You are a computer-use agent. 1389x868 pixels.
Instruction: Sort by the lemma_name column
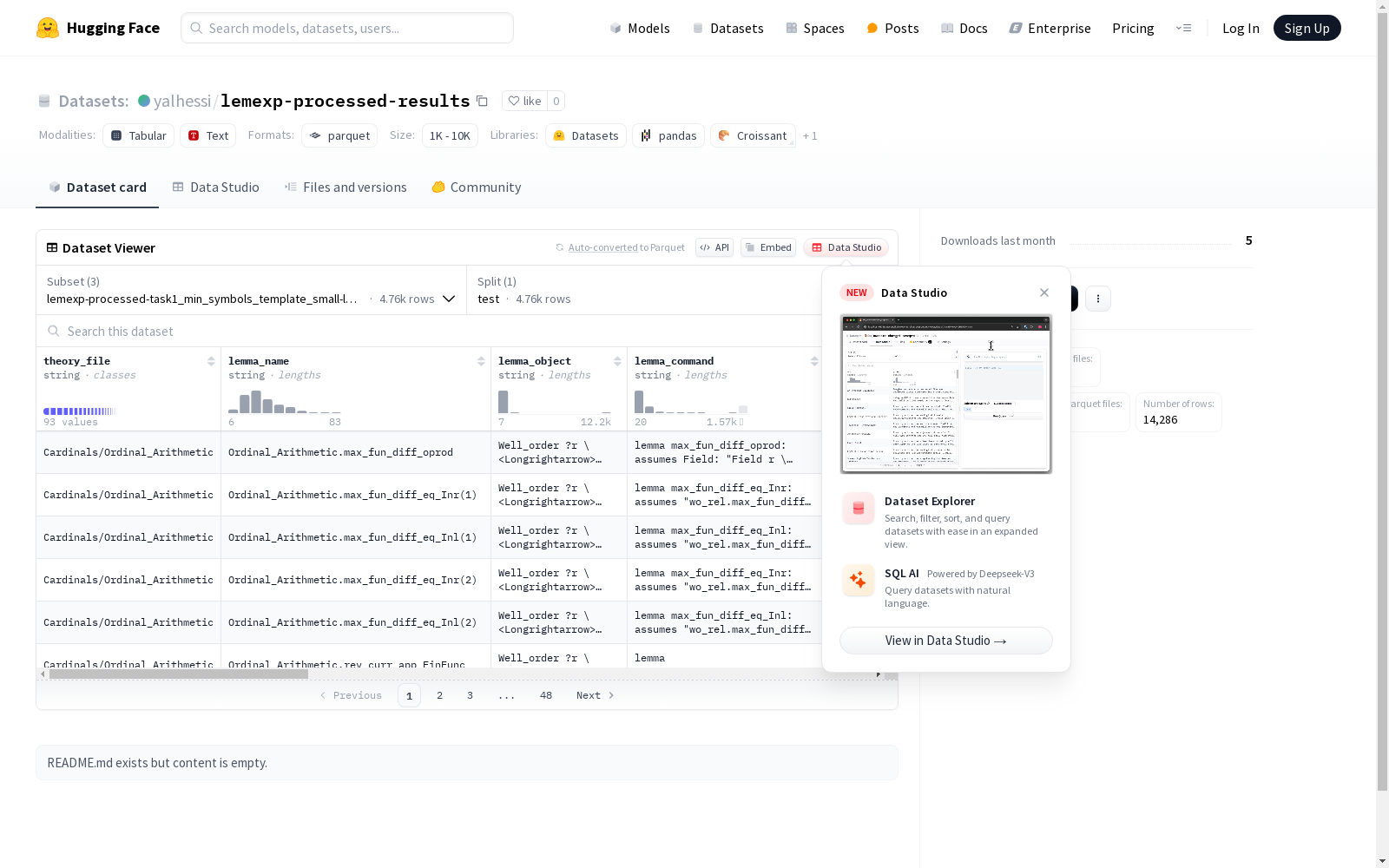(481, 361)
